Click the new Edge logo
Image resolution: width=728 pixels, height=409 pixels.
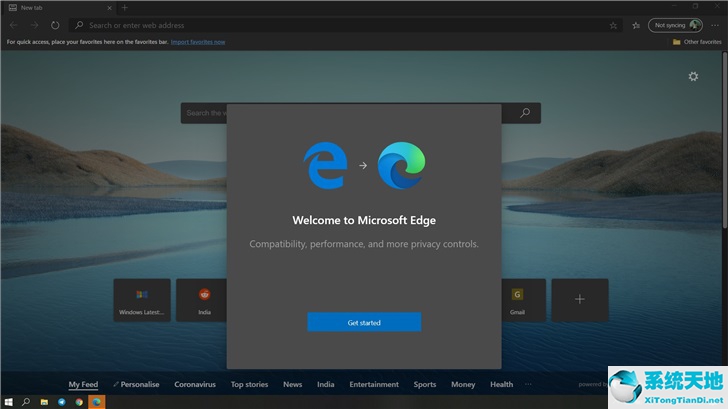pos(402,165)
